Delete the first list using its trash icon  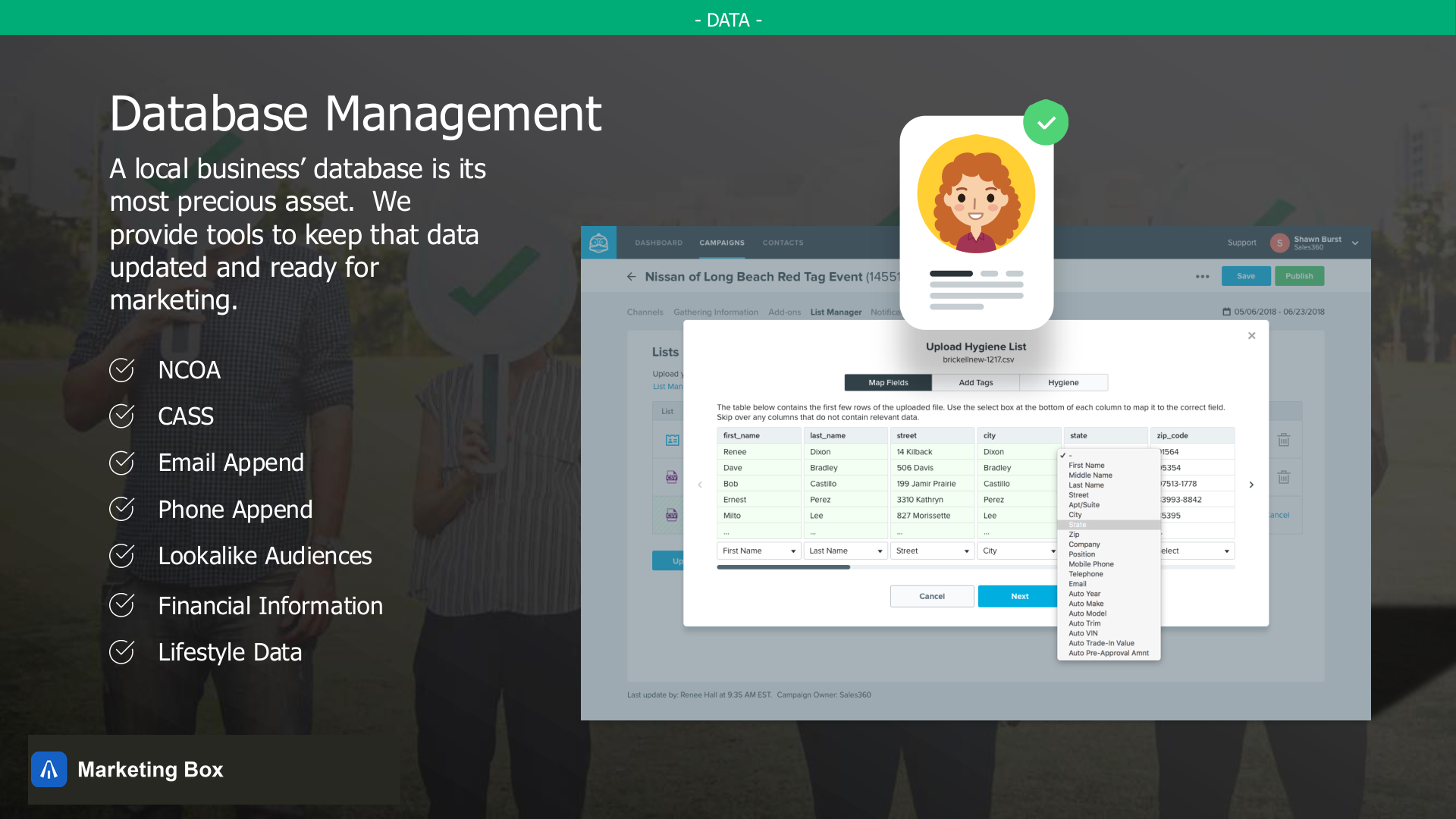(1283, 440)
